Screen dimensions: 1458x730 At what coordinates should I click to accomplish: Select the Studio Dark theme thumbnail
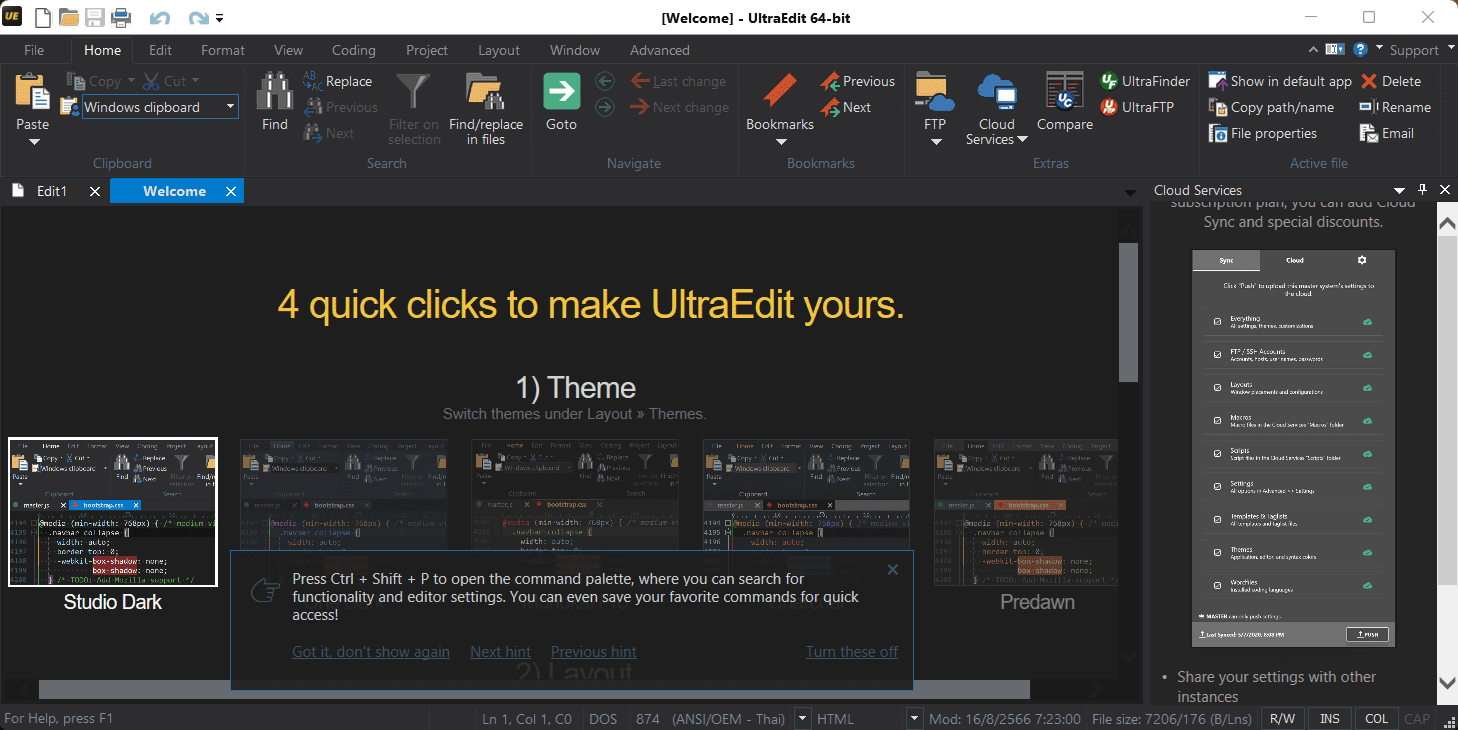pyautogui.click(x=113, y=512)
